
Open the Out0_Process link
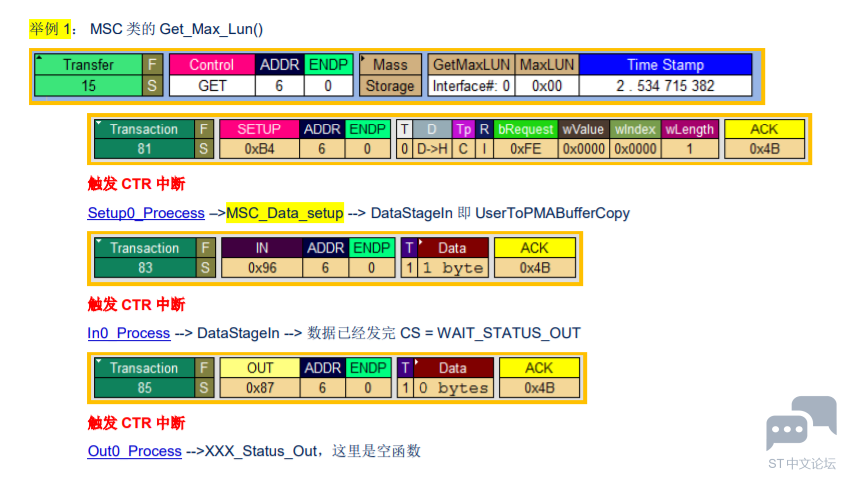point(135,451)
